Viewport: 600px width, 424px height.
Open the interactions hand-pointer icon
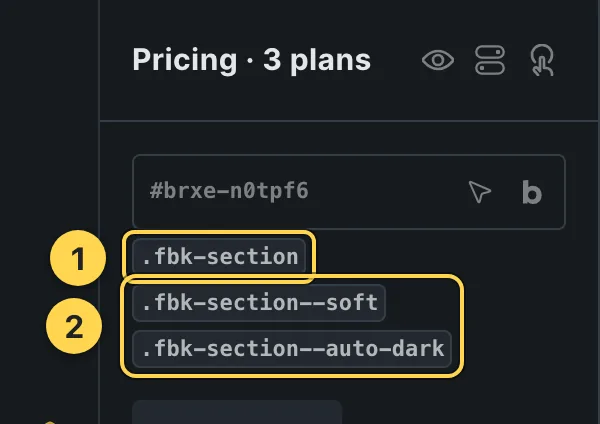(x=542, y=60)
